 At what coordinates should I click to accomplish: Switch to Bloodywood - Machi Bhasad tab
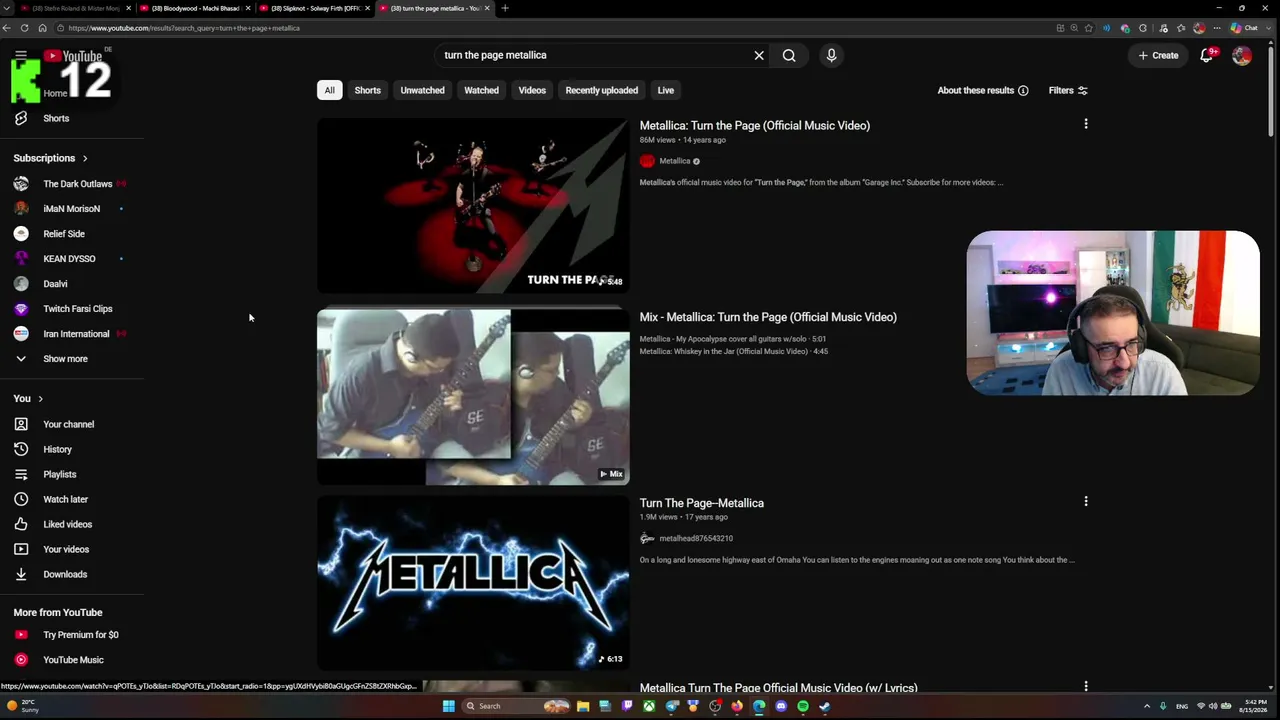(196, 8)
